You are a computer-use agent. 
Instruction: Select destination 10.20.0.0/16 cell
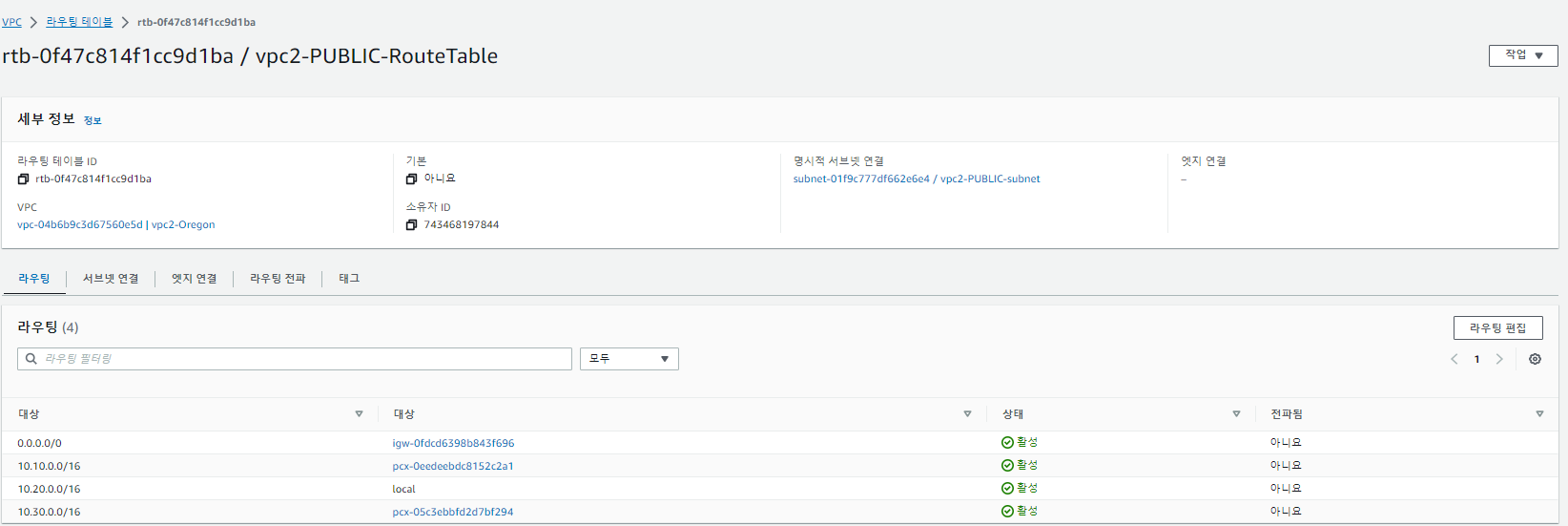[49, 490]
